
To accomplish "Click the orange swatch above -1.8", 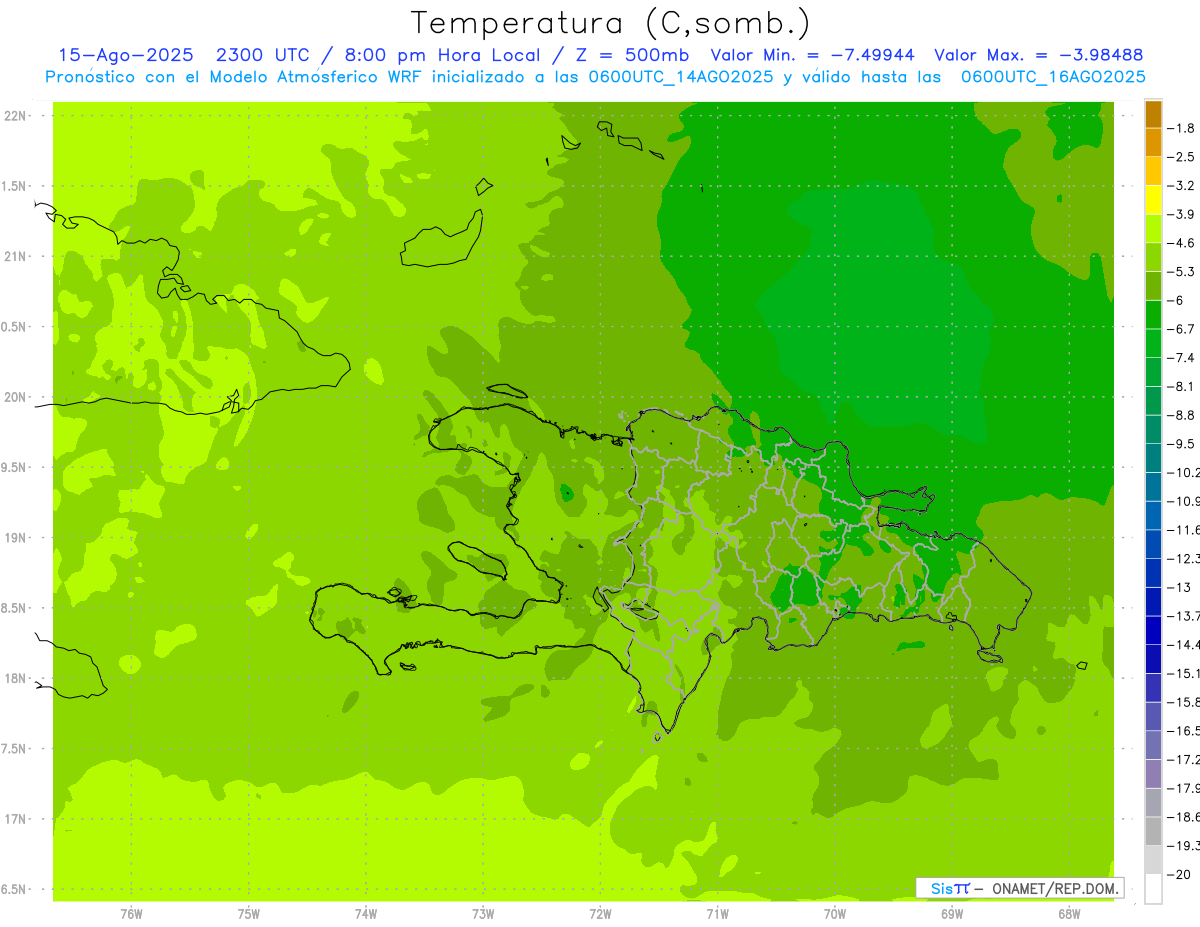I will [1153, 114].
